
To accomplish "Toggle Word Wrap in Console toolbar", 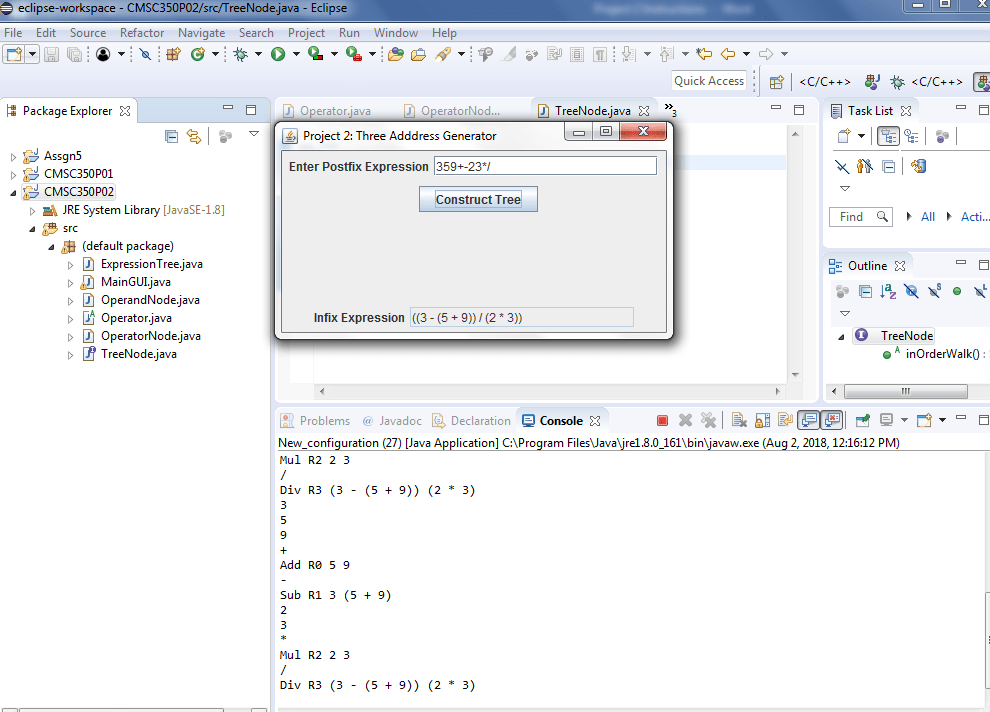I will [785, 420].
